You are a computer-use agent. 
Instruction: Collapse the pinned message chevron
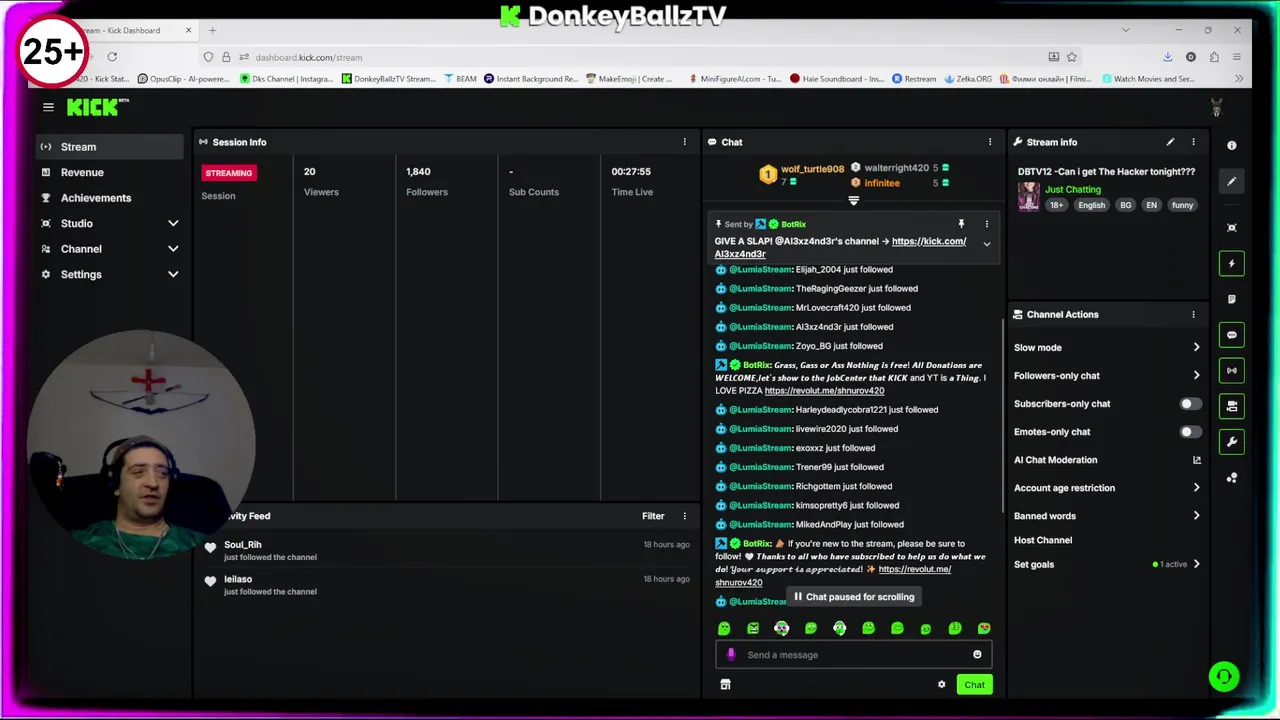click(x=986, y=244)
